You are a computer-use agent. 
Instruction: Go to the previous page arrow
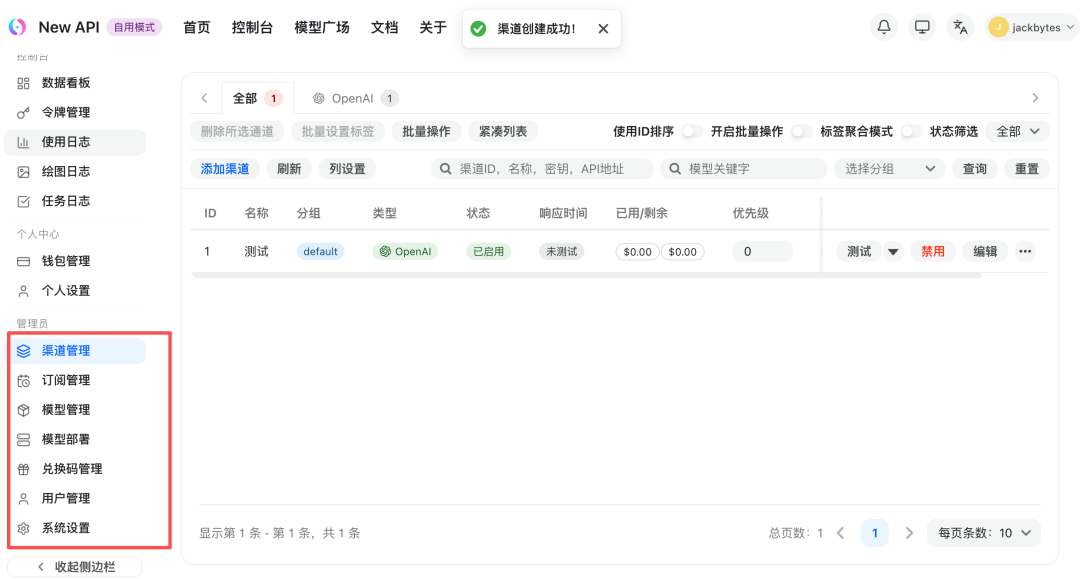840,533
